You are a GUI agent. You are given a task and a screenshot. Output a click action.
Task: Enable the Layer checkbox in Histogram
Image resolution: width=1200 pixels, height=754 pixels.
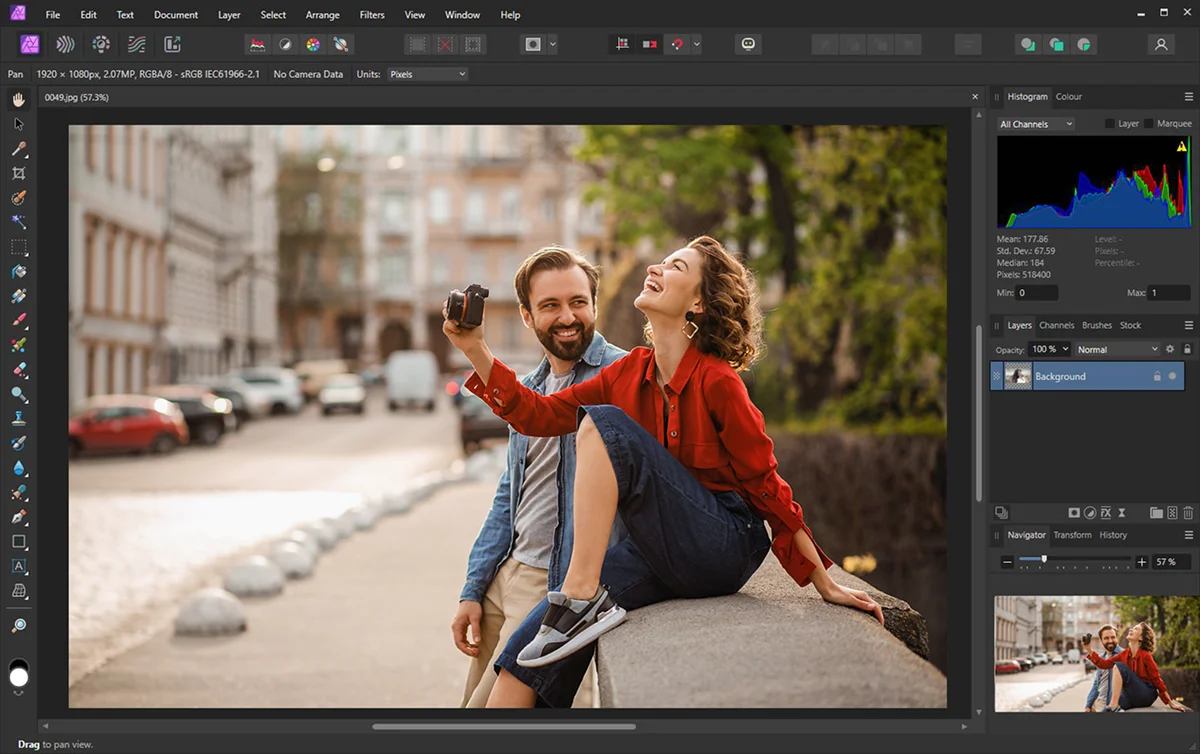(x=1110, y=124)
